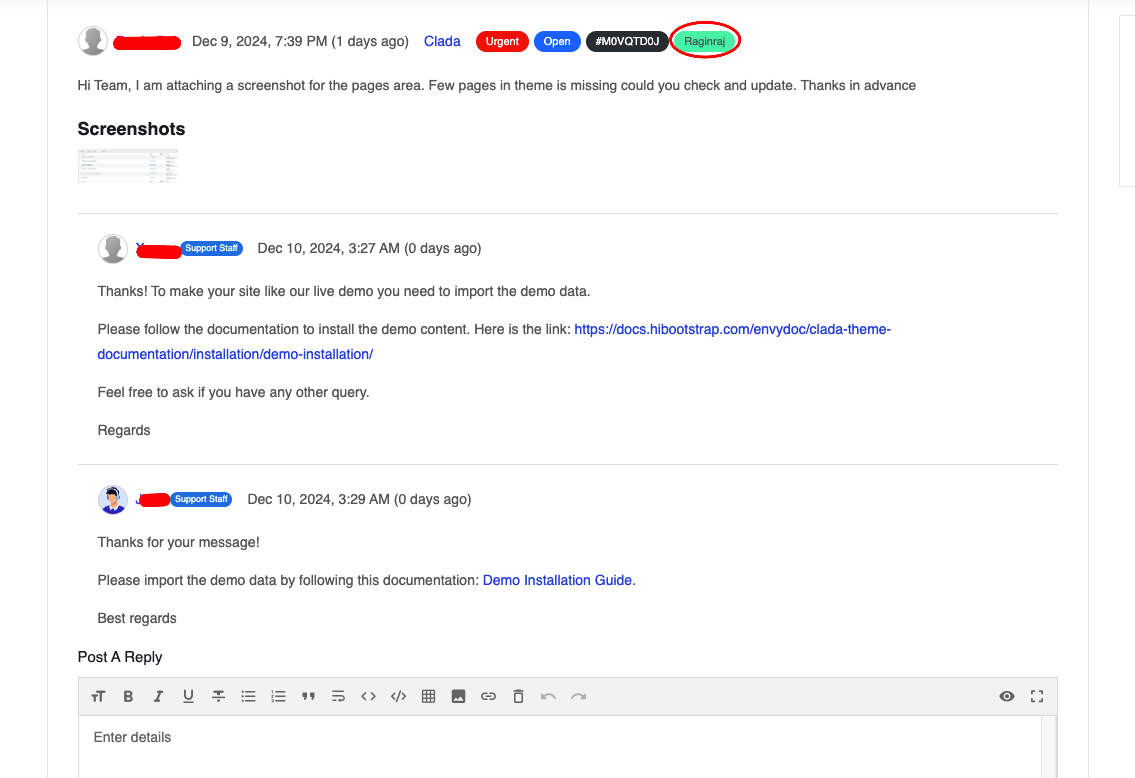
Task: Insert an image into the reply
Action: 458,696
